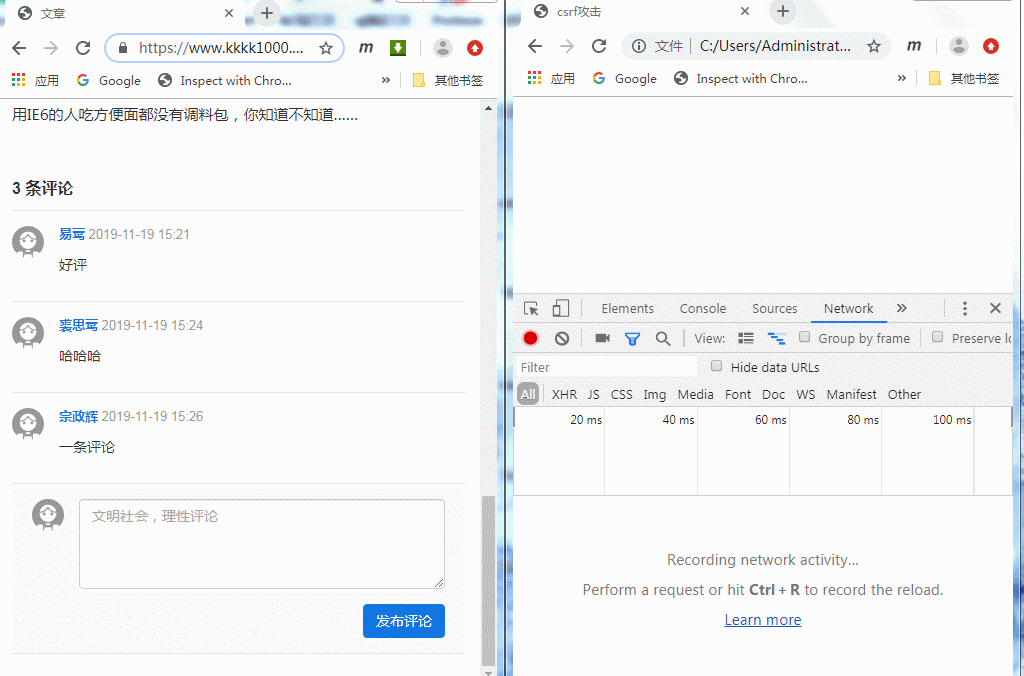Enable Hide data URLs checkbox

point(716,366)
